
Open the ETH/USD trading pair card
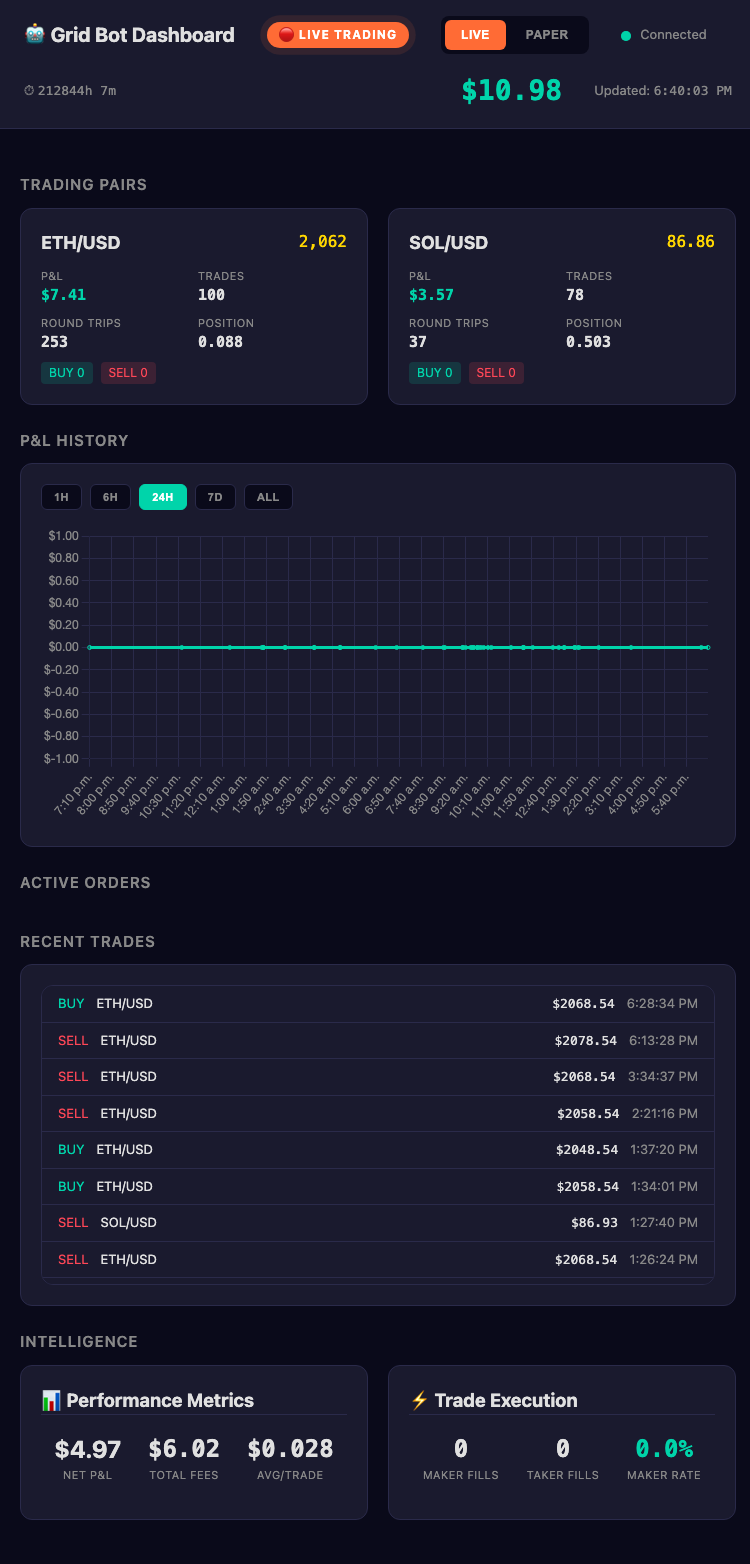coord(193,305)
